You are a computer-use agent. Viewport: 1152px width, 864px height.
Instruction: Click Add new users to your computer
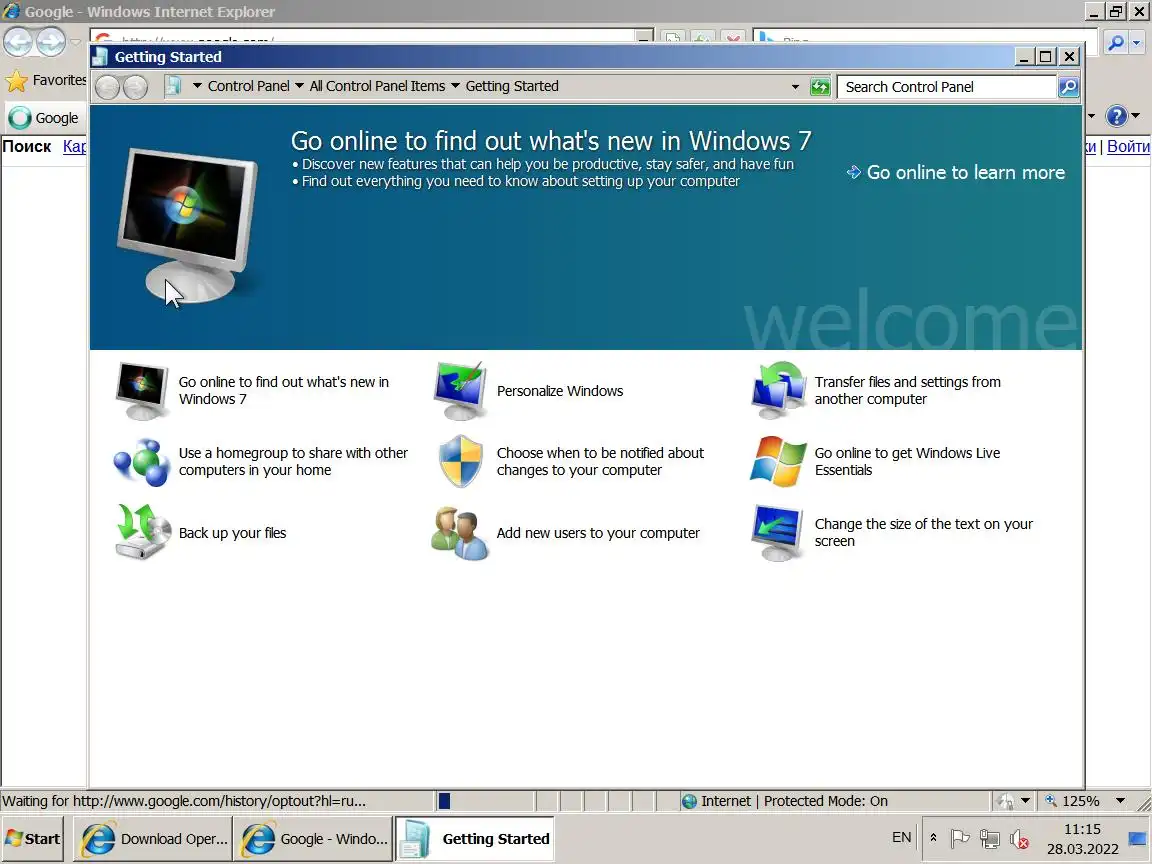coord(598,533)
